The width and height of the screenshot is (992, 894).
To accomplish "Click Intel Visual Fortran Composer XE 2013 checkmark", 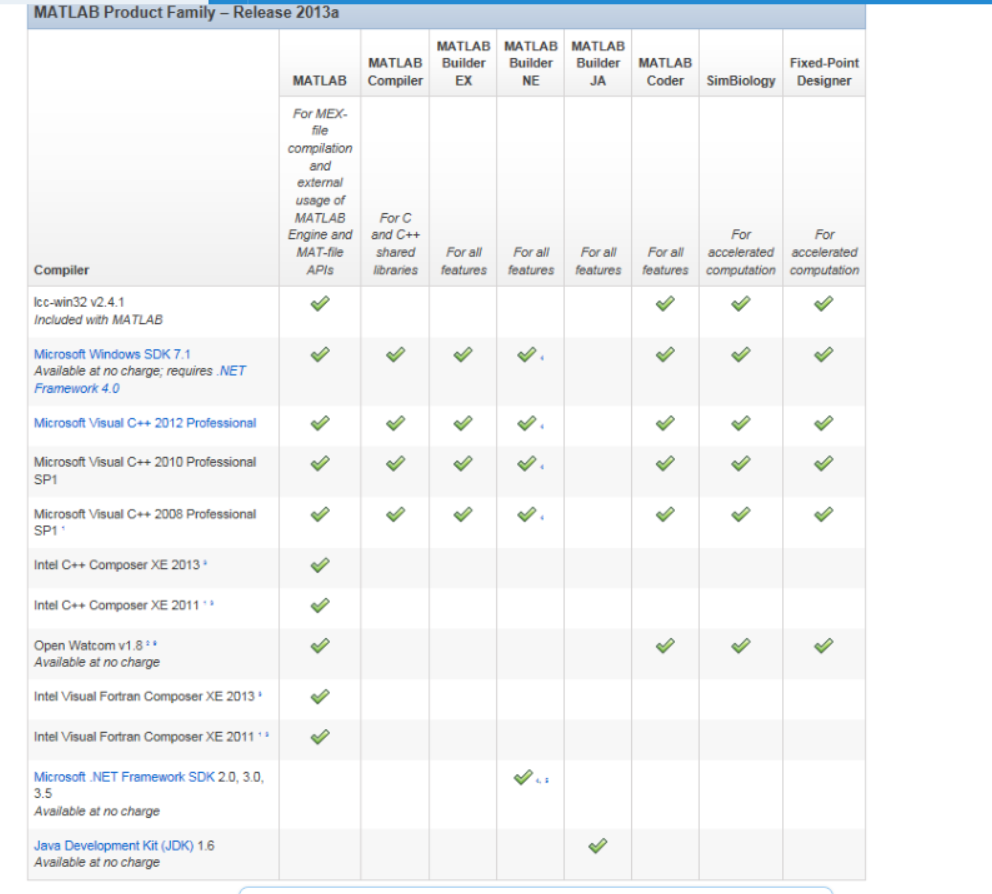I will click(320, 696).
